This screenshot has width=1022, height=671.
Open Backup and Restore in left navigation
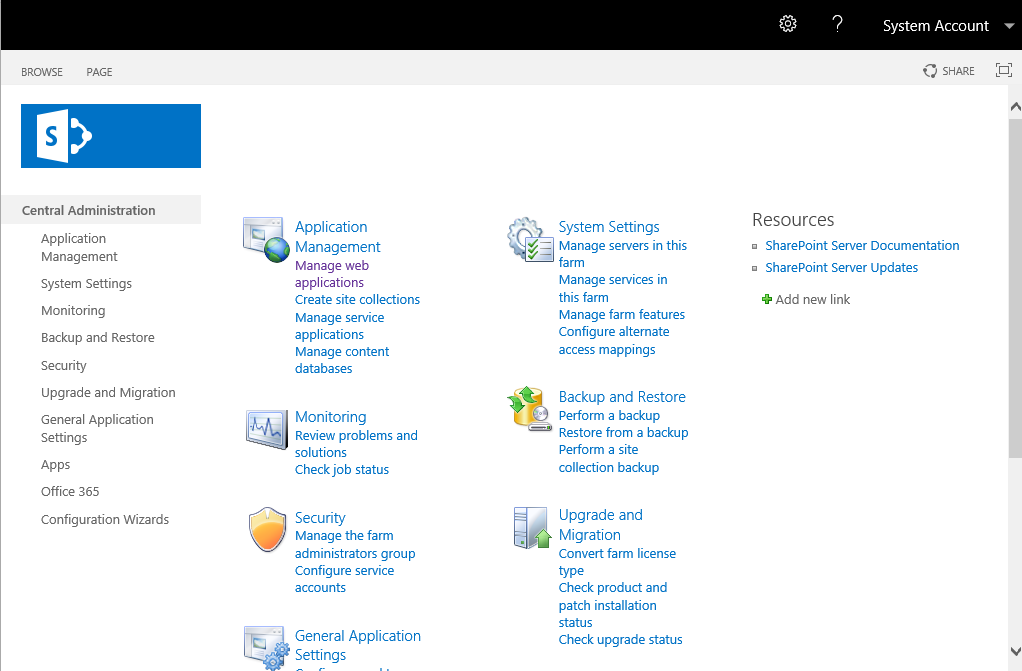[98, 338]
